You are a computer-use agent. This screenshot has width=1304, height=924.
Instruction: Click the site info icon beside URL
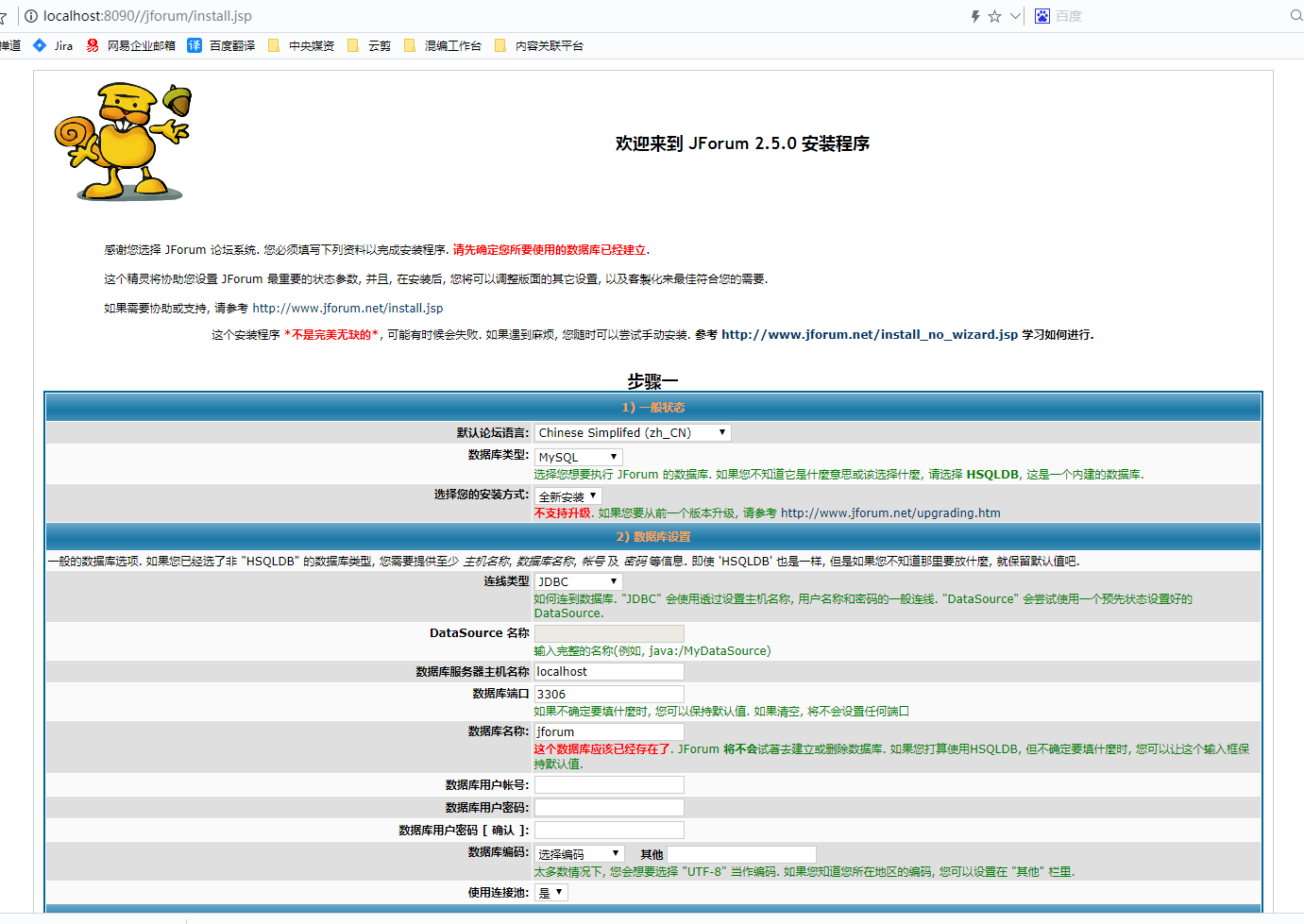pyautogui.click(x=31, y=16)
